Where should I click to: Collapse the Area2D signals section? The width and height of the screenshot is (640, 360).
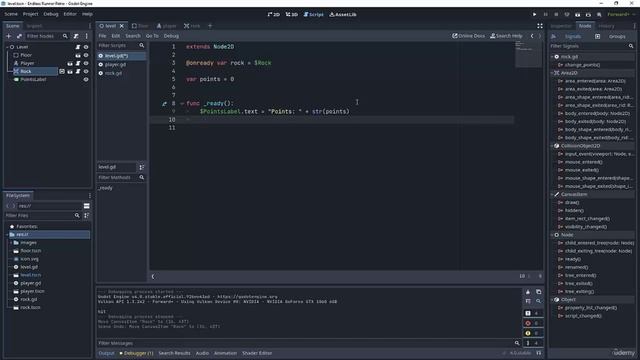(552, 73)
